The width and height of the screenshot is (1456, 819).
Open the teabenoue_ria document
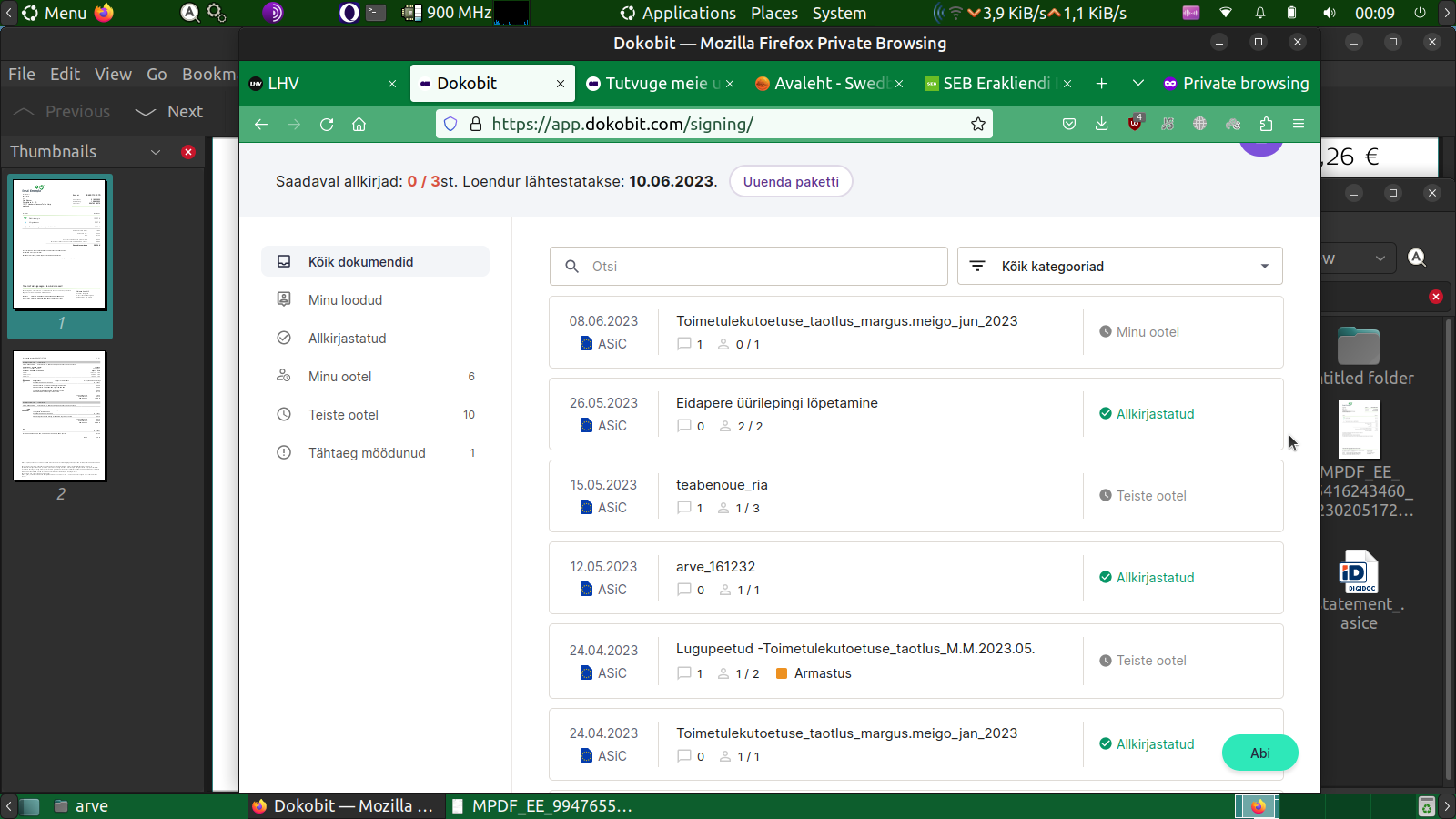(722, 485)
